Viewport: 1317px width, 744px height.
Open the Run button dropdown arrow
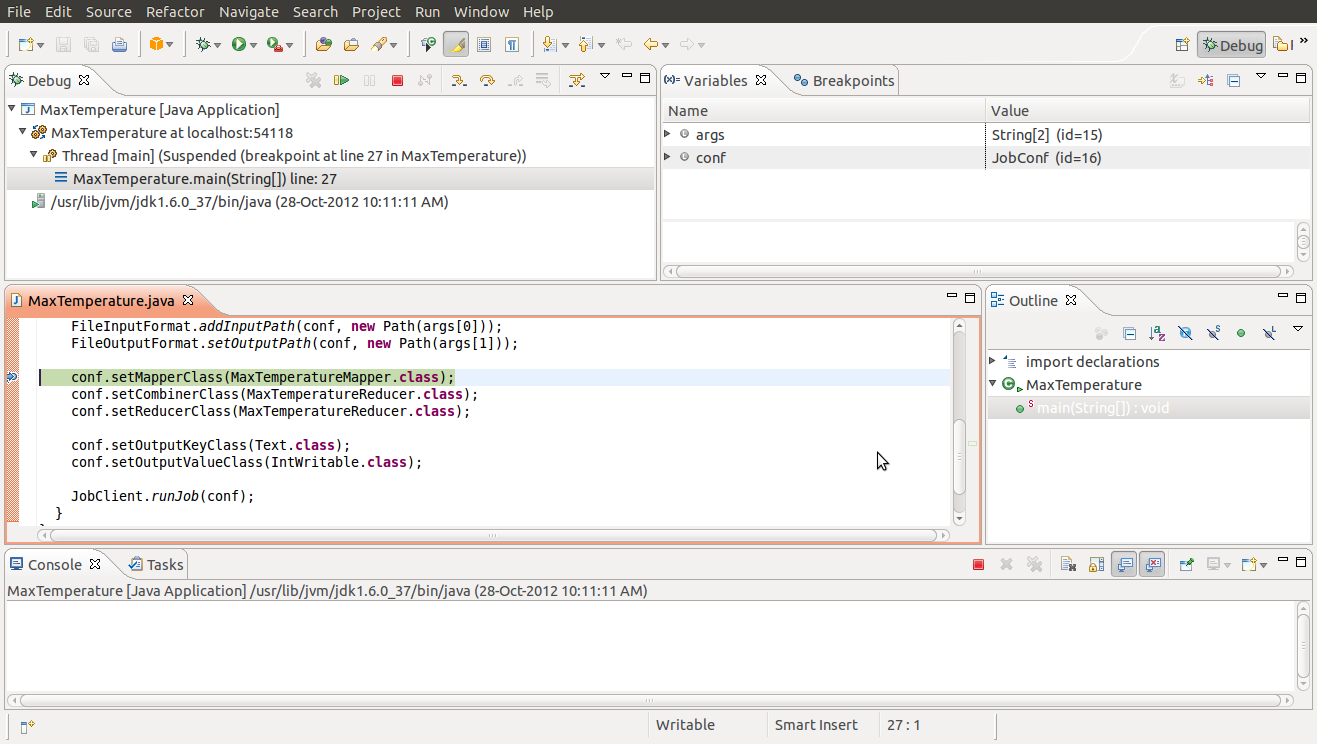(x=254, y=45)
